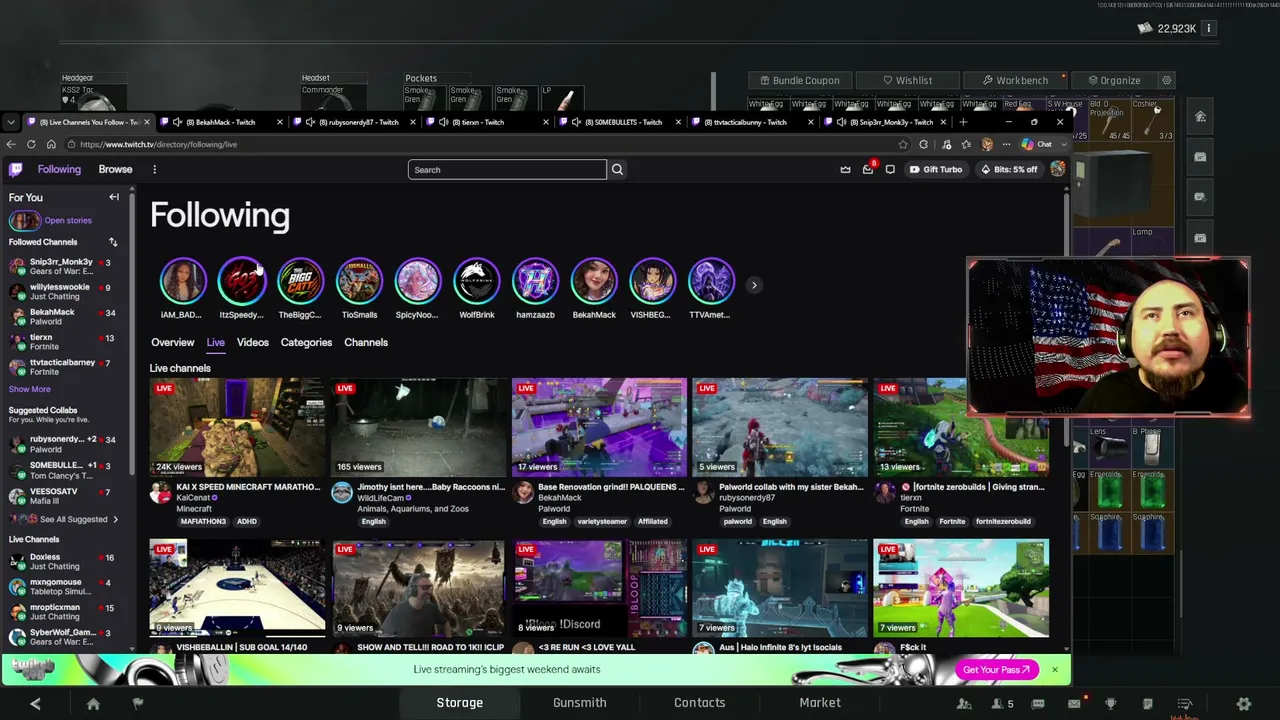
Task: Open the Twitch user profile avatar menu
Action: click(1058, 169)
